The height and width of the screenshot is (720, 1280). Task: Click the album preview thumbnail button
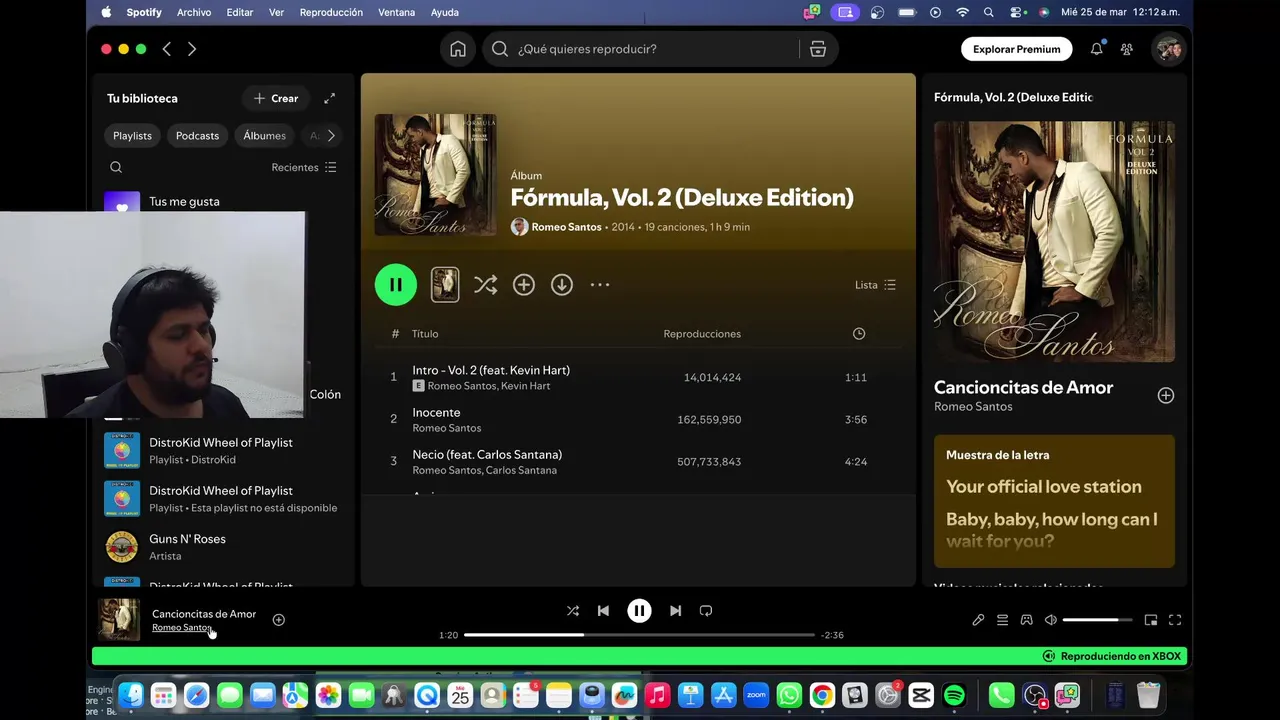coord(445,285)
